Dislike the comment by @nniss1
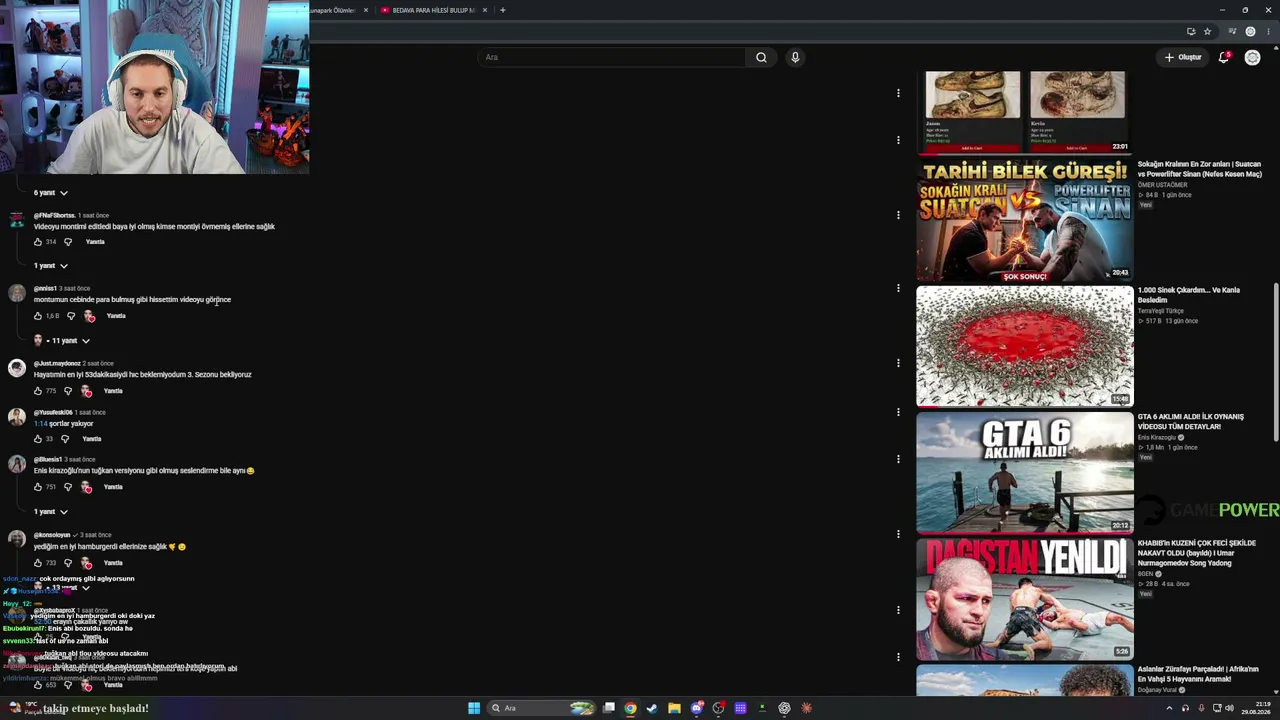Viewport: 1280px width, 720px height. pos(70,316)
